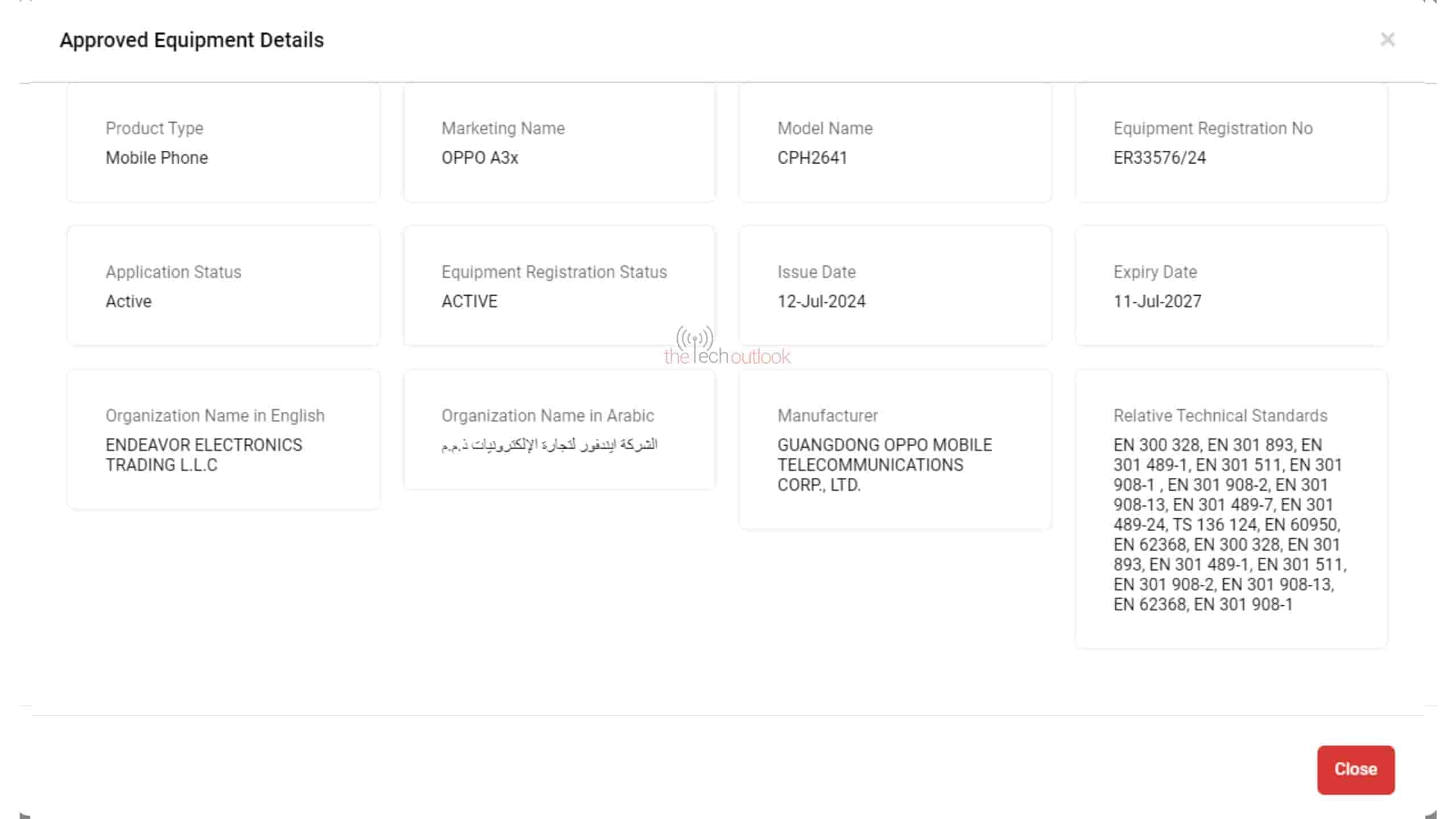
Task: Select the Endeavor Electronics Trading organization name
Action: (204, 455)
